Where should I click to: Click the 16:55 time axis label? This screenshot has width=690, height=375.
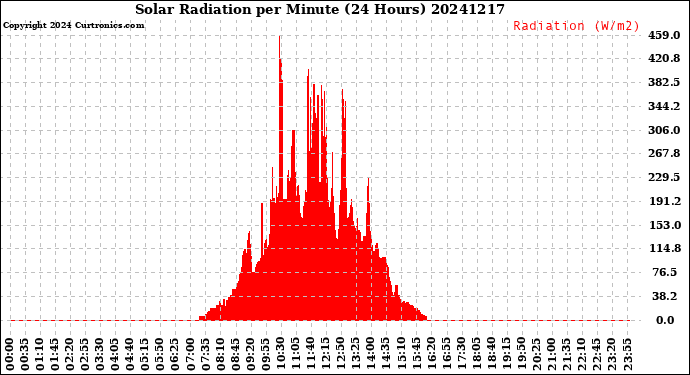coord(446,355)
